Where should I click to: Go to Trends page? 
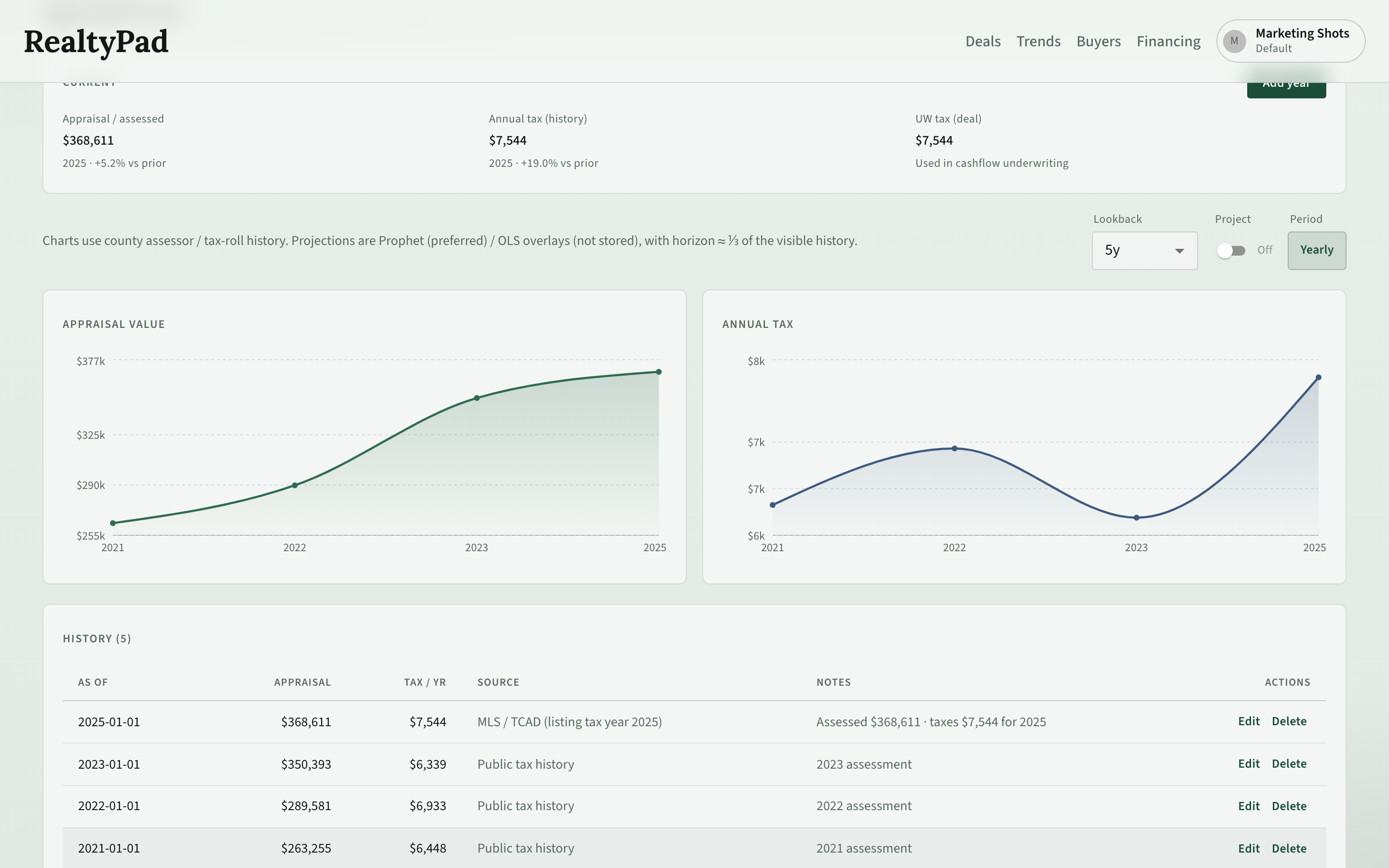pyautogui.click(x=1038, y=41)
